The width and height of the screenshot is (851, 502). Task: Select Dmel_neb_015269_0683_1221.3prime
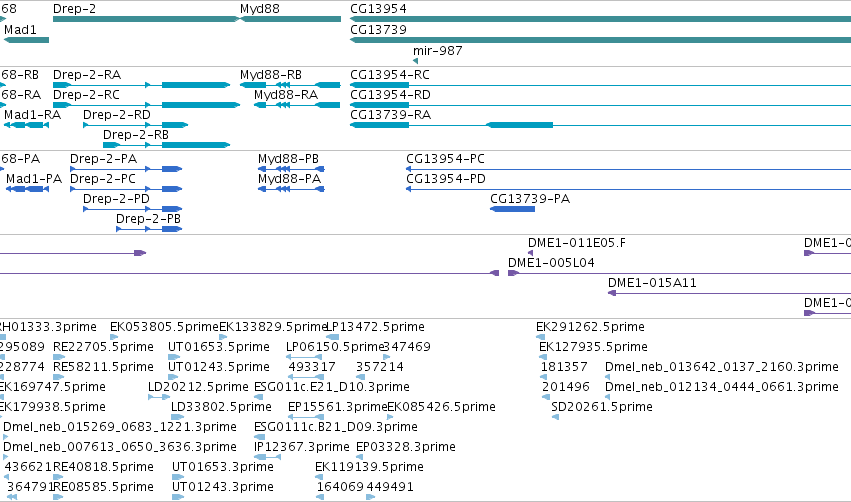120,427
